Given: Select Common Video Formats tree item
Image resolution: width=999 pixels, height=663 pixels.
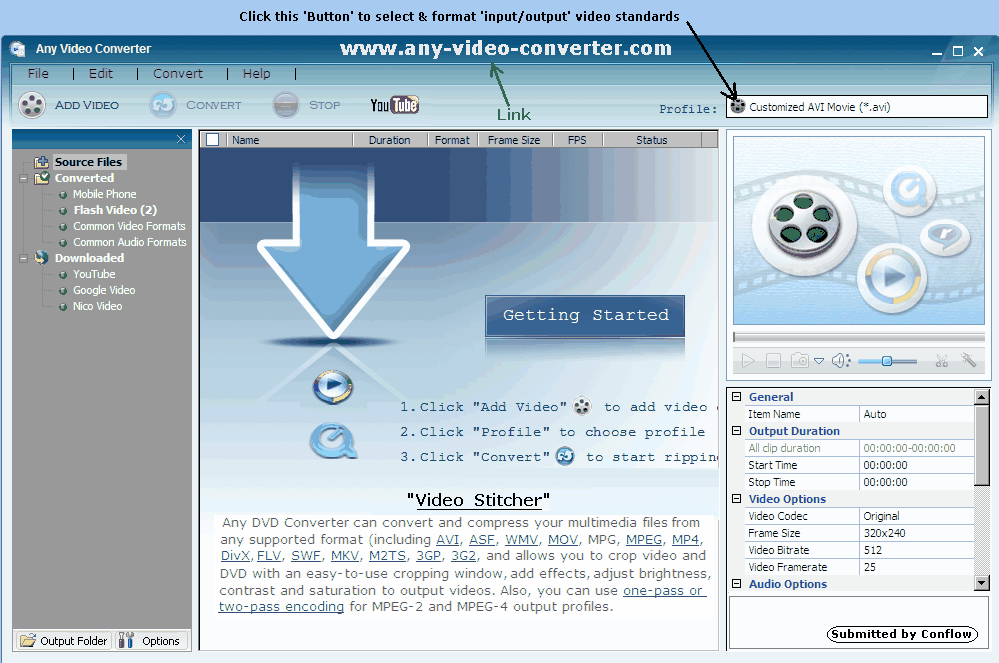Looking at the screenshot, I should coord(129,225).
